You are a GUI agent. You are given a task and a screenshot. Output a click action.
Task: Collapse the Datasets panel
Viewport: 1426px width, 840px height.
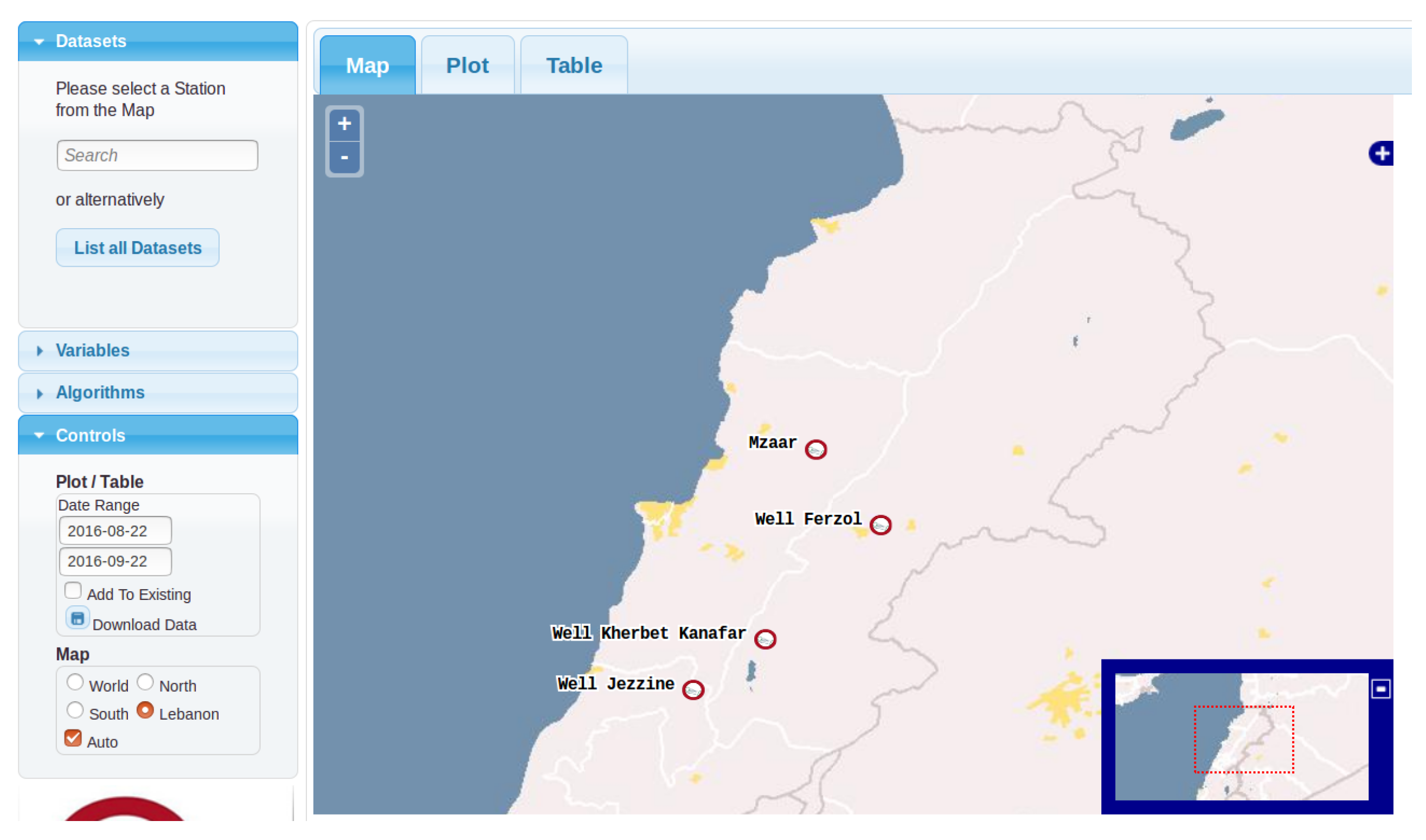pyautogui.click(x=91, y=42)
